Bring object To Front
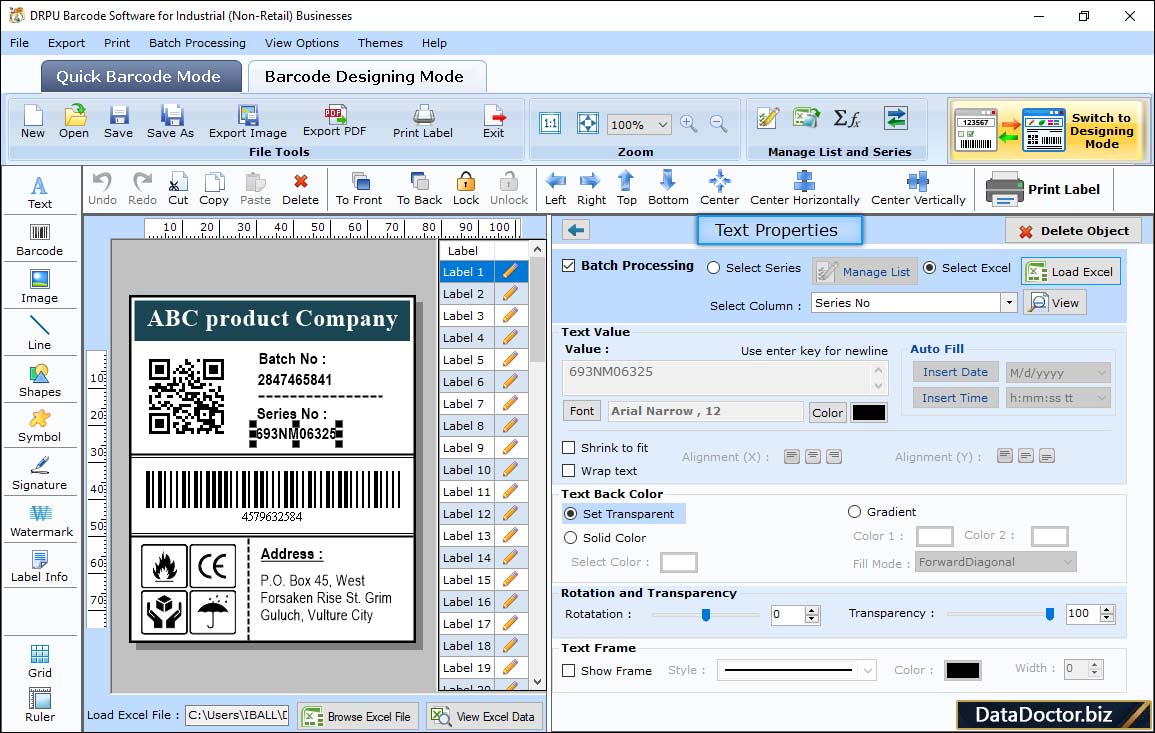The width and height of the screenshot is (1155, 733). pyautogui.click(x=359, y=189)
